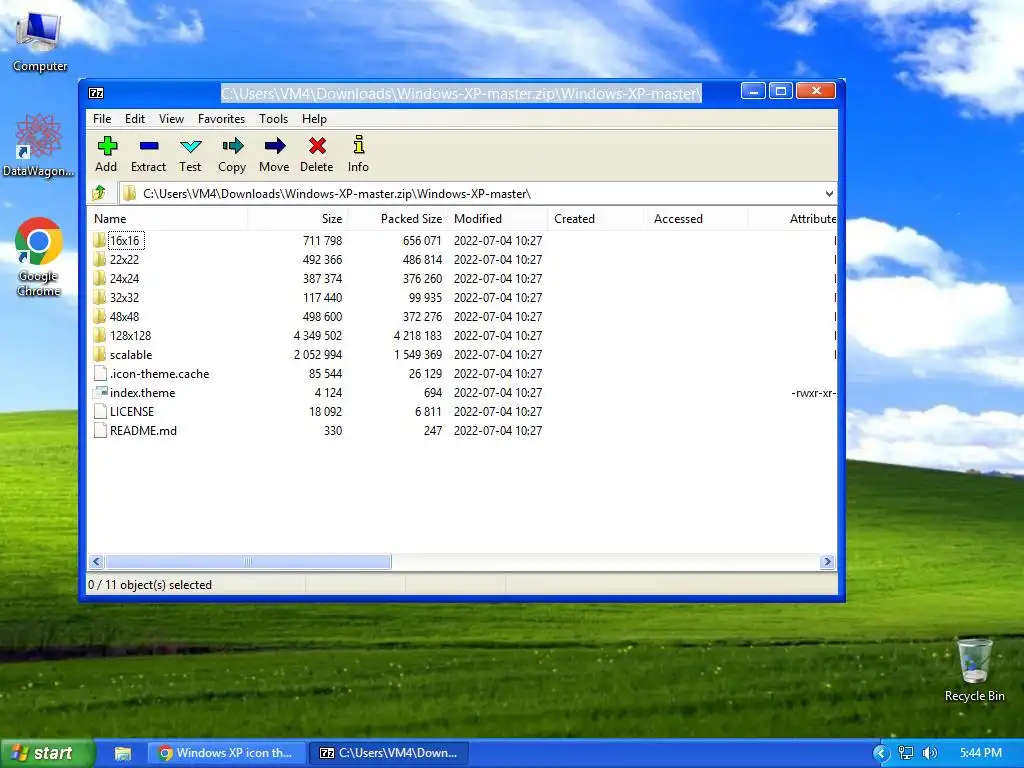1024x768 pixels.
Task: Click the red Delete toolbar button
Action: click(317, 154)
